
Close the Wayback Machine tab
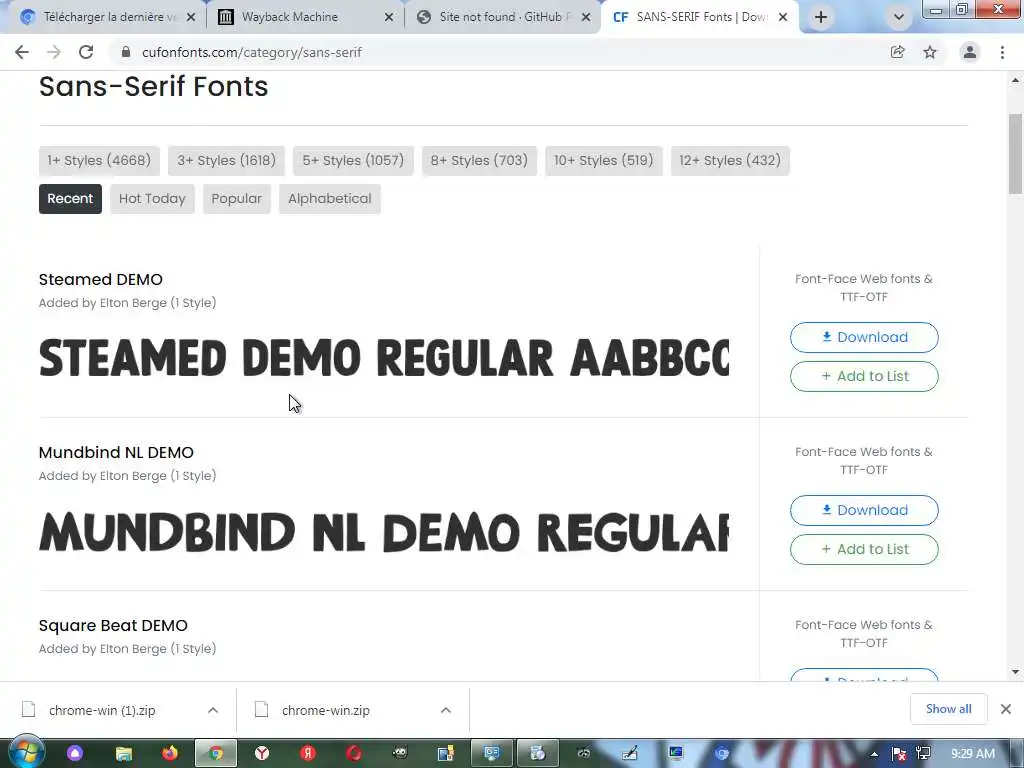tap(389, 18)
